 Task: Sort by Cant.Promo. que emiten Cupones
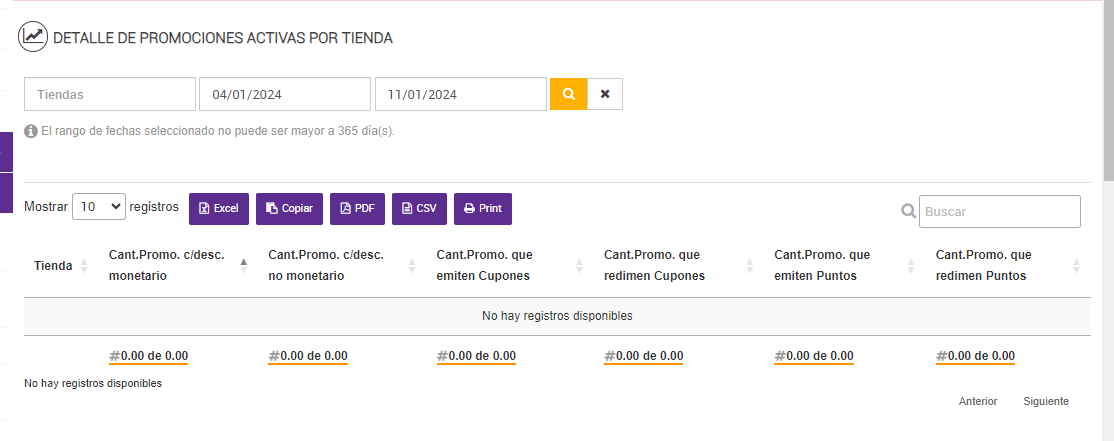510,266
